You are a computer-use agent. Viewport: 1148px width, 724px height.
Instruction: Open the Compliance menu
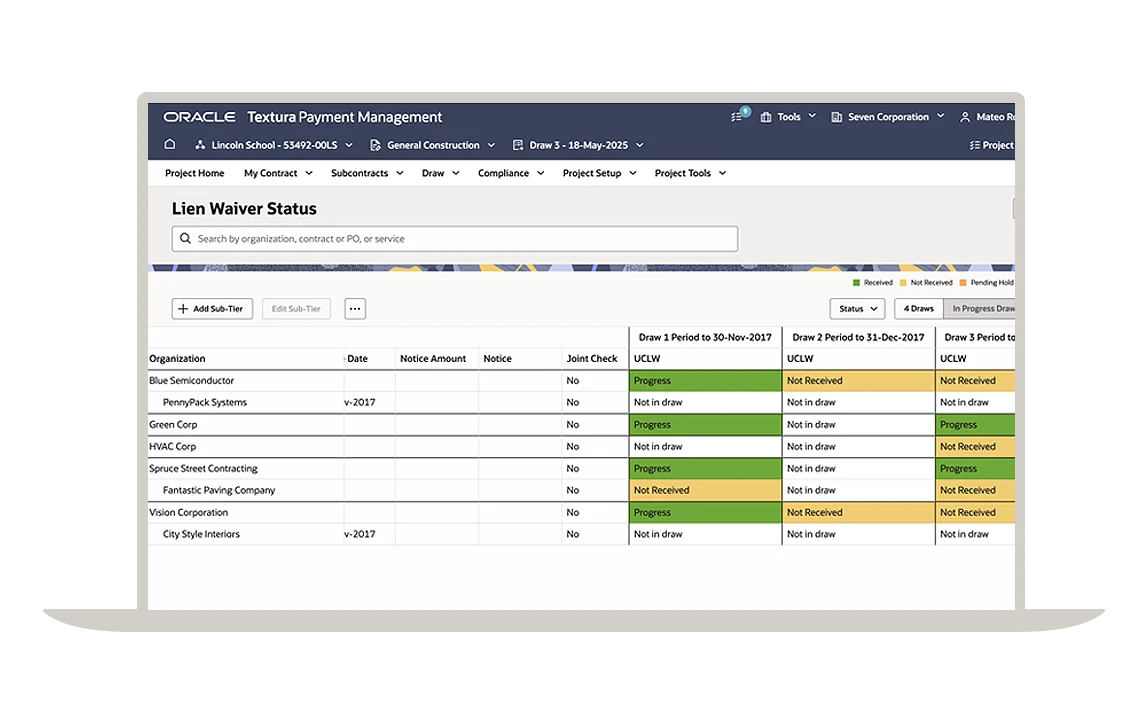[510, 173]
